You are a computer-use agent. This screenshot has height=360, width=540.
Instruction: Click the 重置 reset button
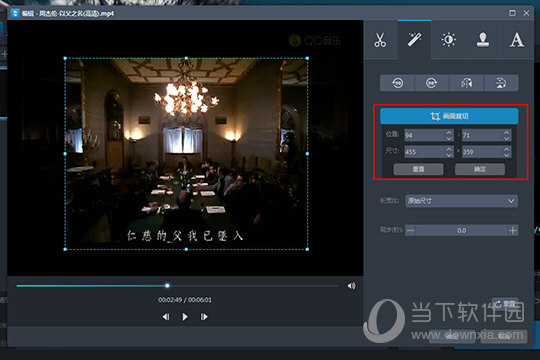click(418, 169)
